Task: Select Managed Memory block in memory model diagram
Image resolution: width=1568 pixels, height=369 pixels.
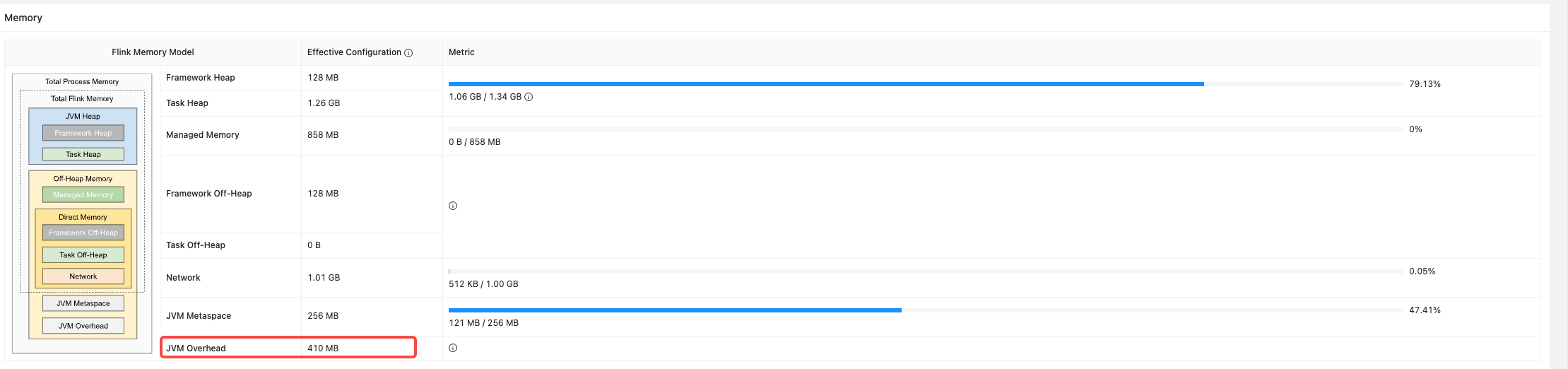Action: 83,194
